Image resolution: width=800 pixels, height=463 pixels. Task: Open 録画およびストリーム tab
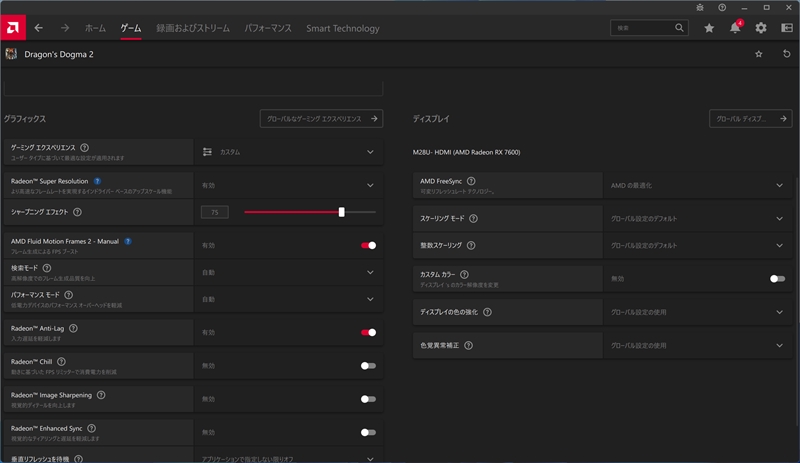193,29
